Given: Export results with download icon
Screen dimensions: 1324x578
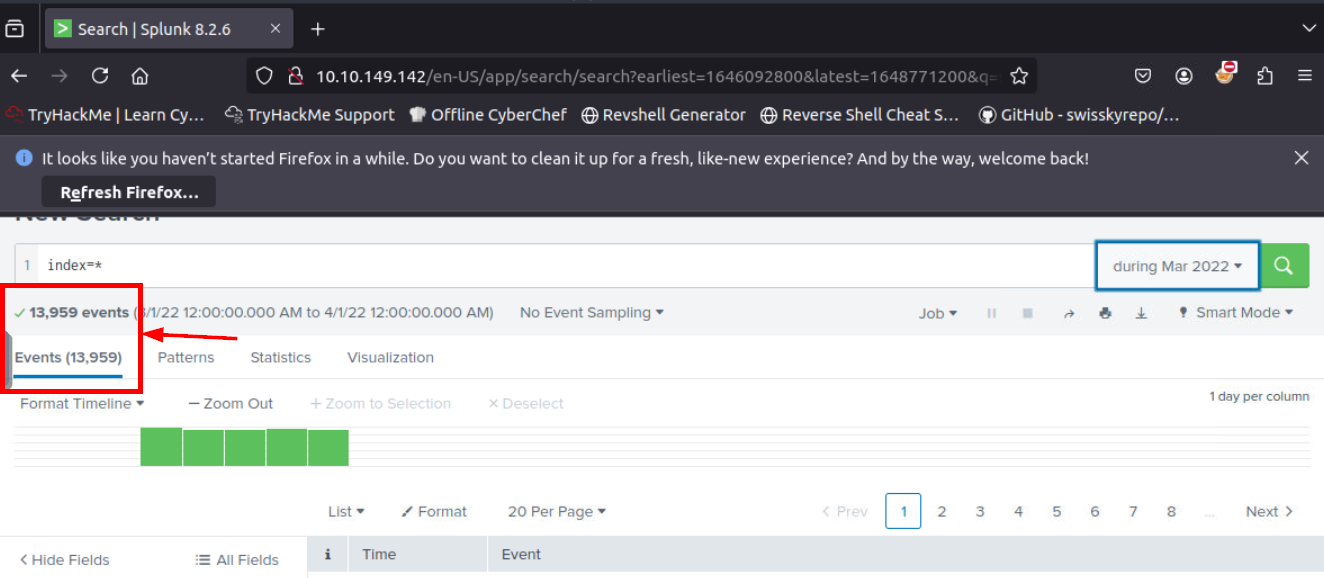Looking at the screenshot, I should tap(1141, 313).
